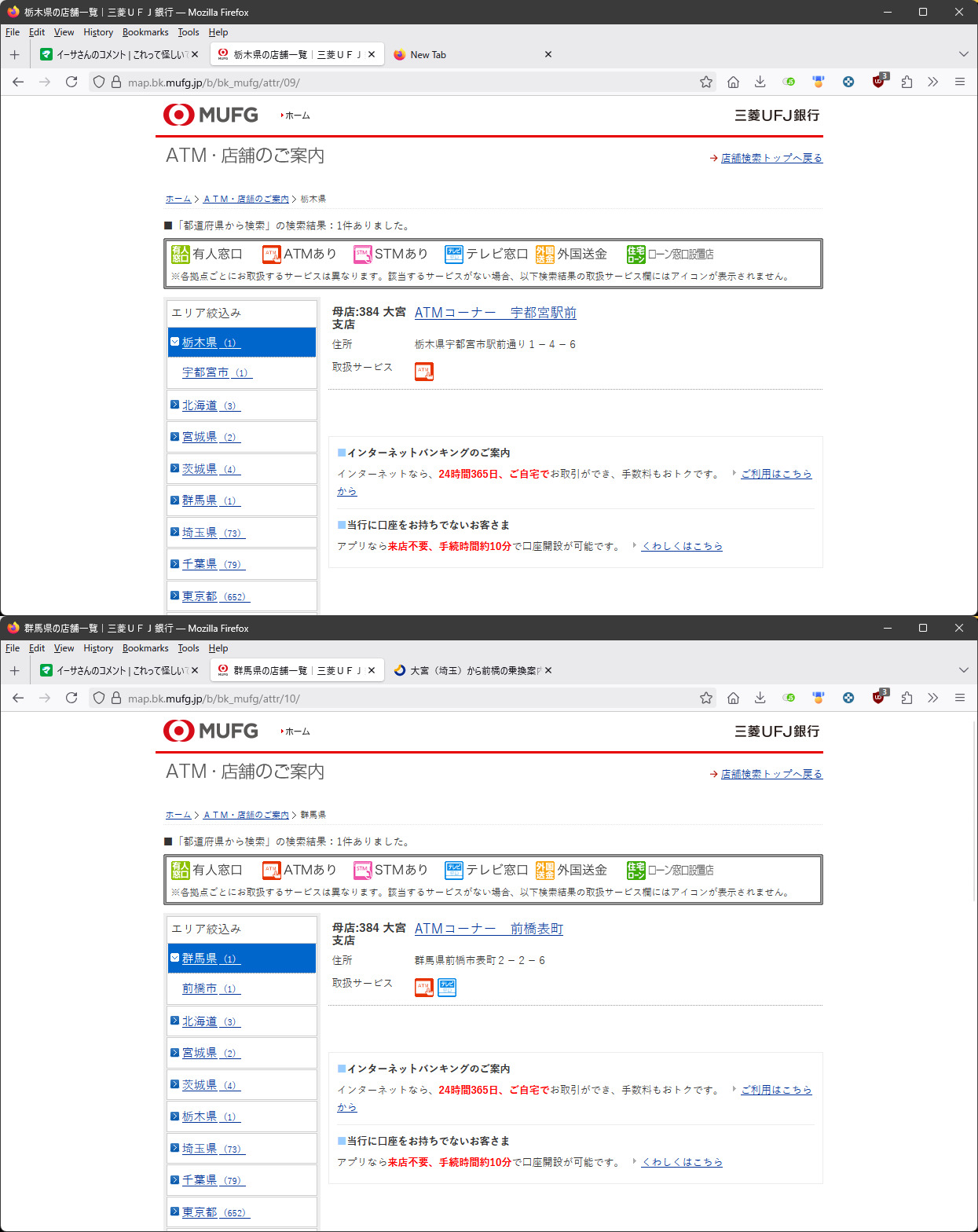978x1232 pixels.
Task: Bookmark the 栃木県 page using the star icon
Action: click(706, 82)
